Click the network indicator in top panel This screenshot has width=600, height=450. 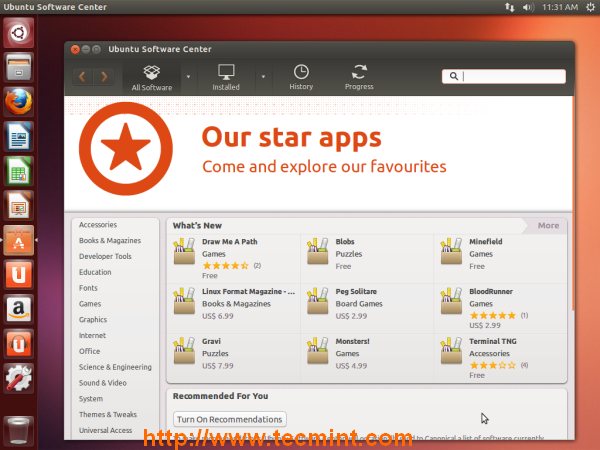tap(509, 7)
